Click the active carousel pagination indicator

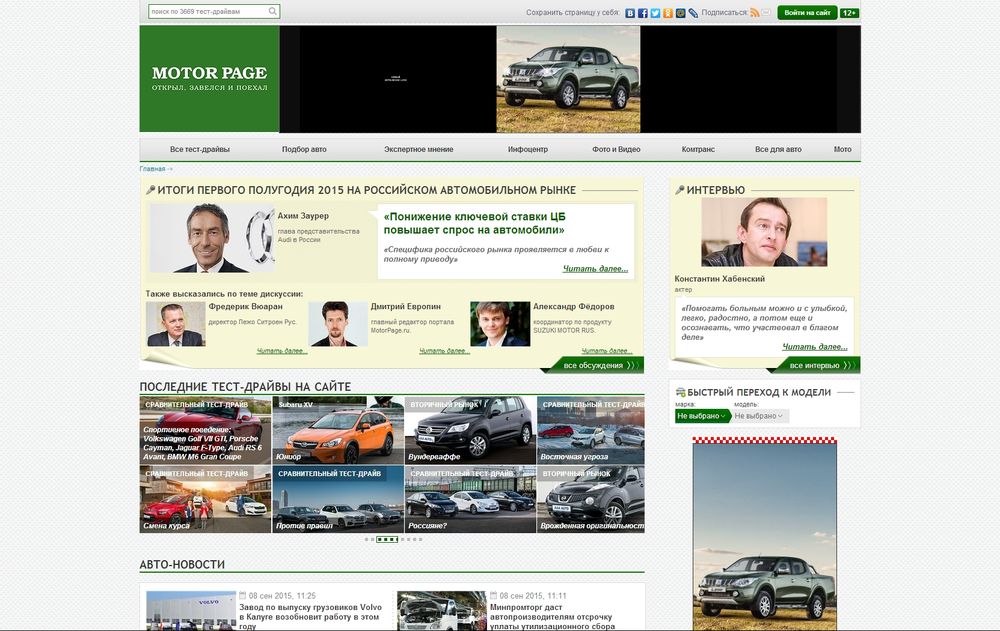click(387, 540)
